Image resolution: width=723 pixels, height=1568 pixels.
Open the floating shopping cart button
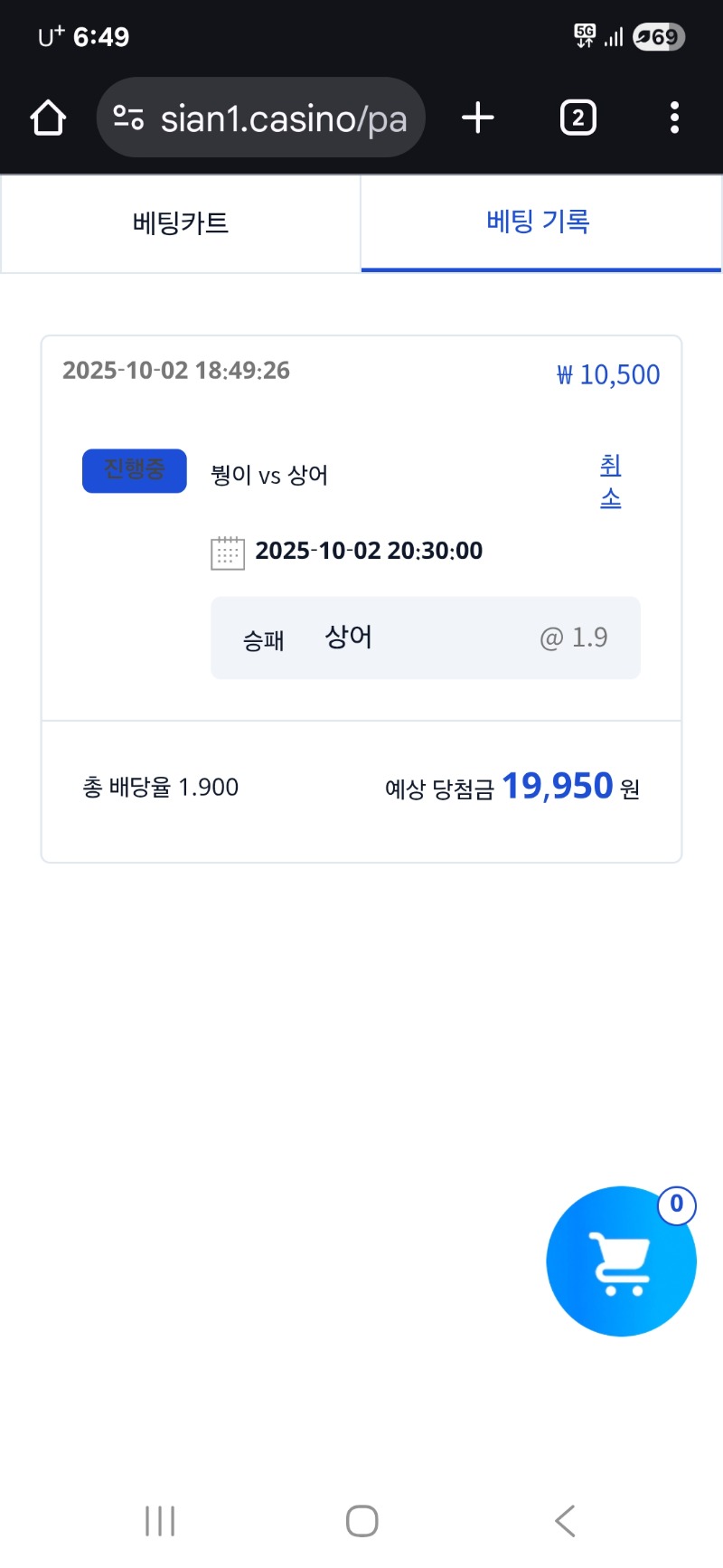pyautogui.click(x=621, y=1261)
